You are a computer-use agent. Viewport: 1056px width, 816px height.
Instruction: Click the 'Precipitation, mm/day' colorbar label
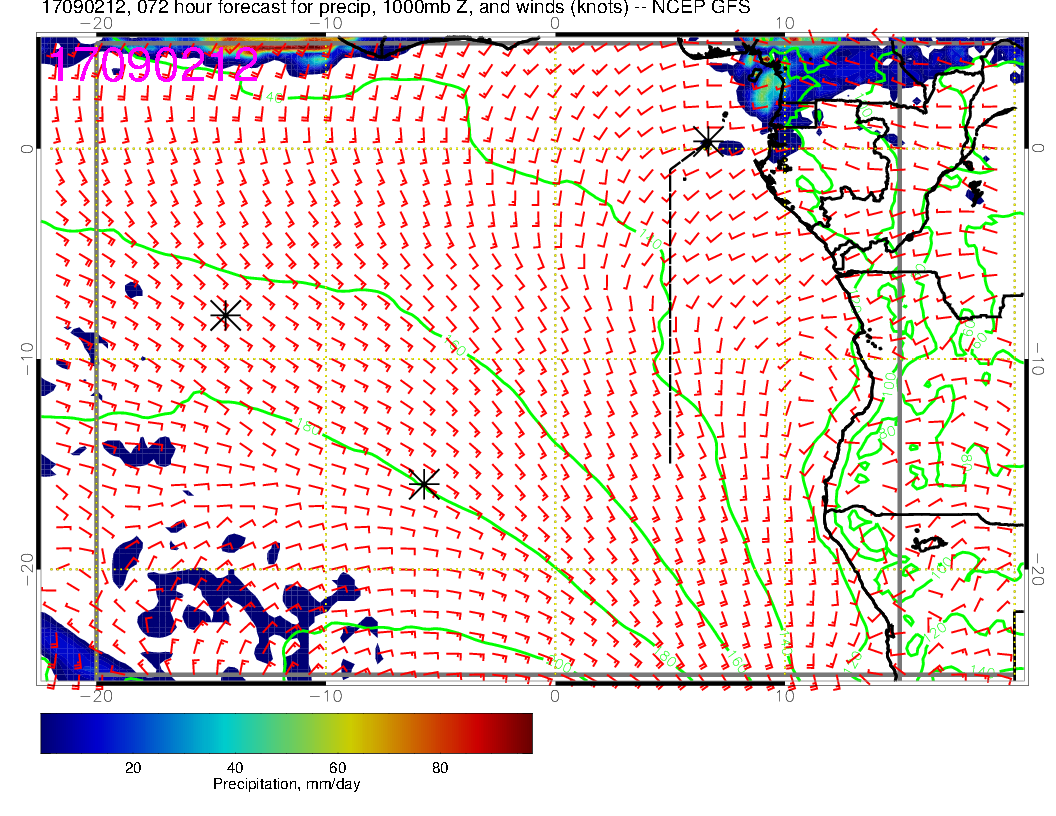point(286,785)
